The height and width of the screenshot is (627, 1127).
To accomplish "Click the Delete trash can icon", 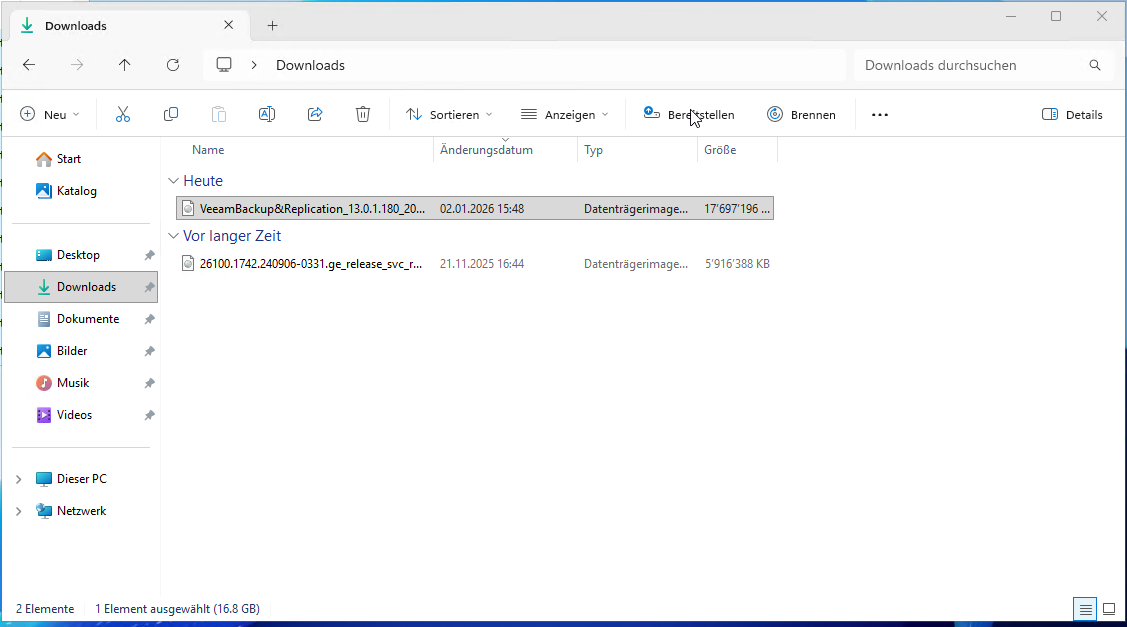I will pyautogui.click(x=363, y=115).
